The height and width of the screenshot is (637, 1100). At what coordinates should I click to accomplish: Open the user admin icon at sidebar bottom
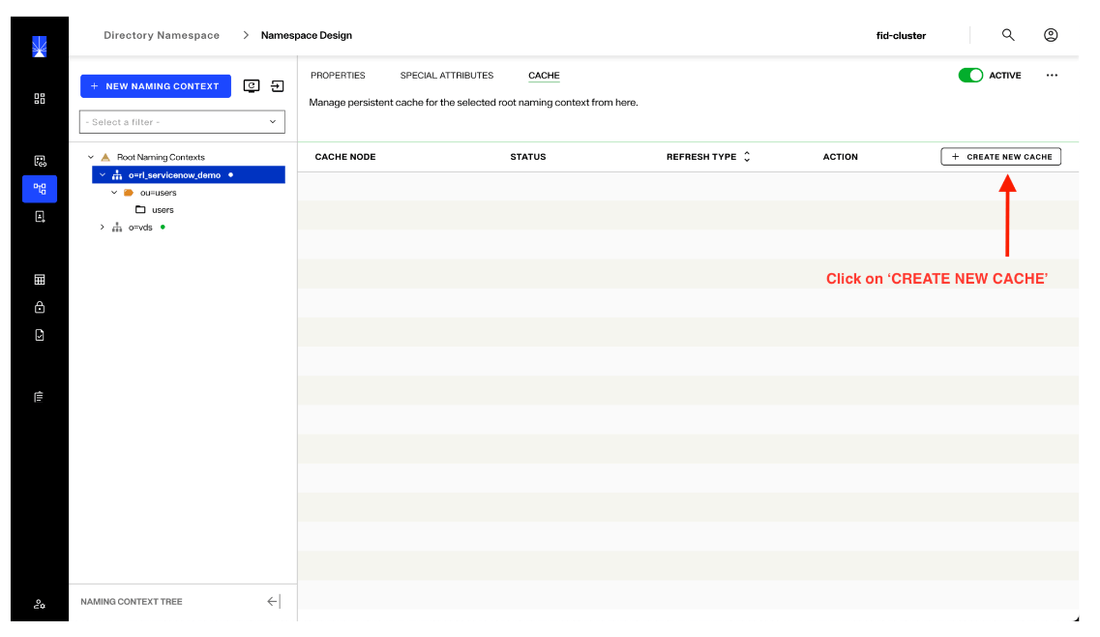[x=39, y=604]
